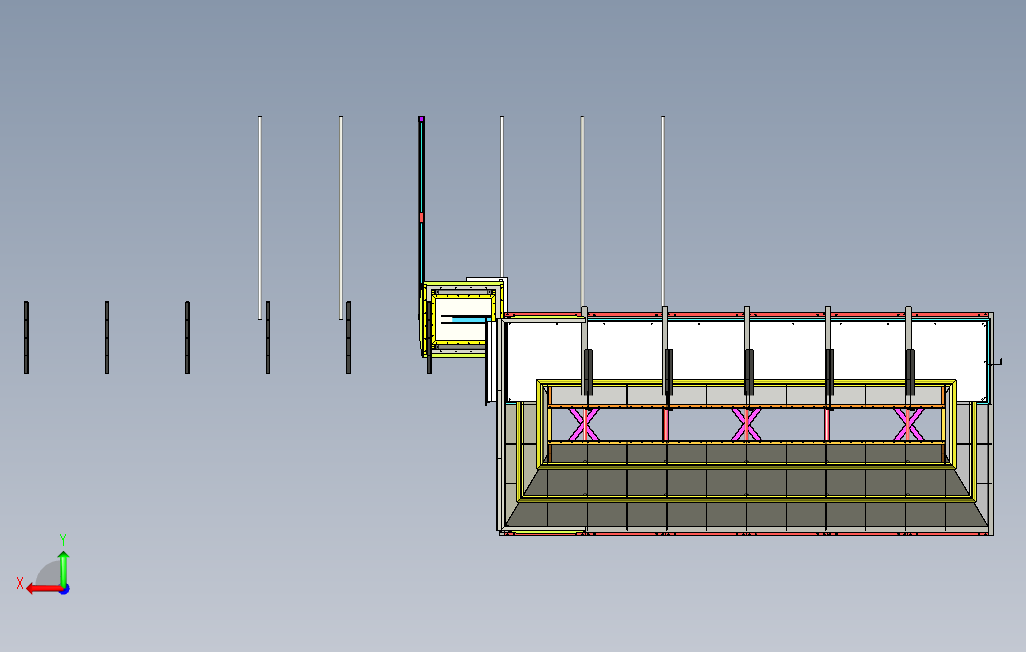
Task: Select the small yellow framed box assembly
Action: click(461, 319)
